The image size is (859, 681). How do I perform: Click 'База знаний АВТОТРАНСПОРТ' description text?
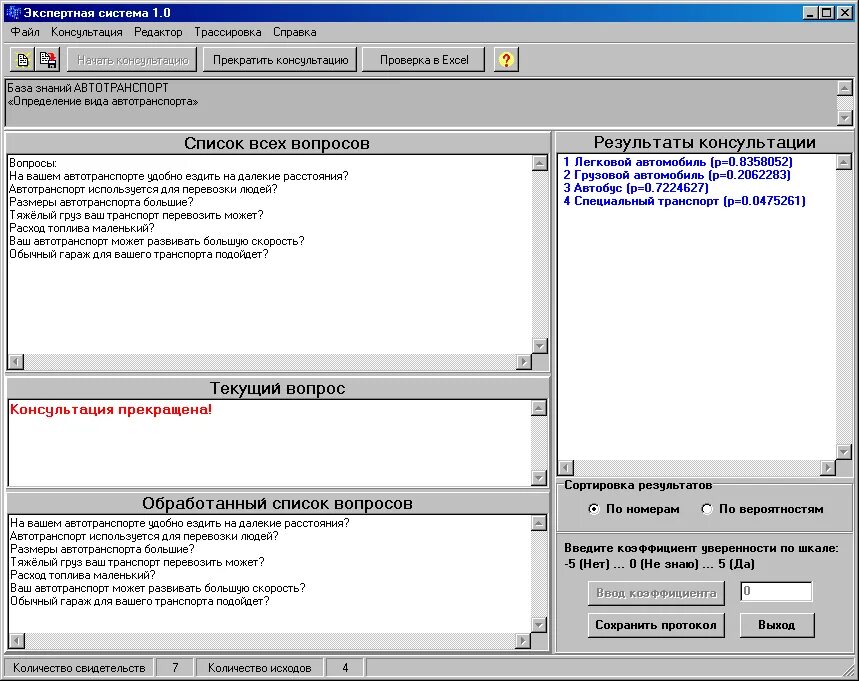click(88, 88)
